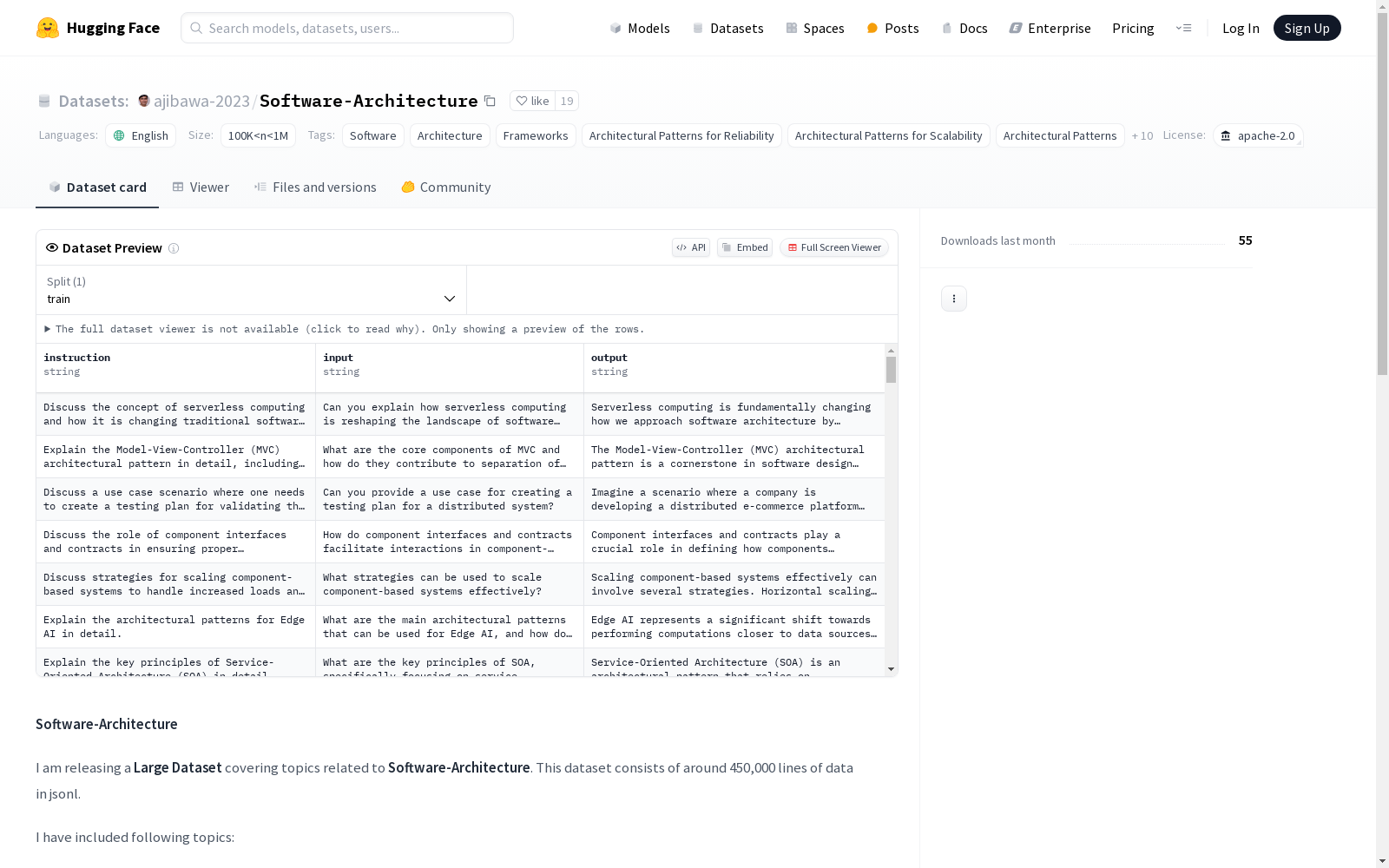The image size is (1389, 868).
Task: Click the Dataset Preview eye icon
Action: (x=52, y=247)
